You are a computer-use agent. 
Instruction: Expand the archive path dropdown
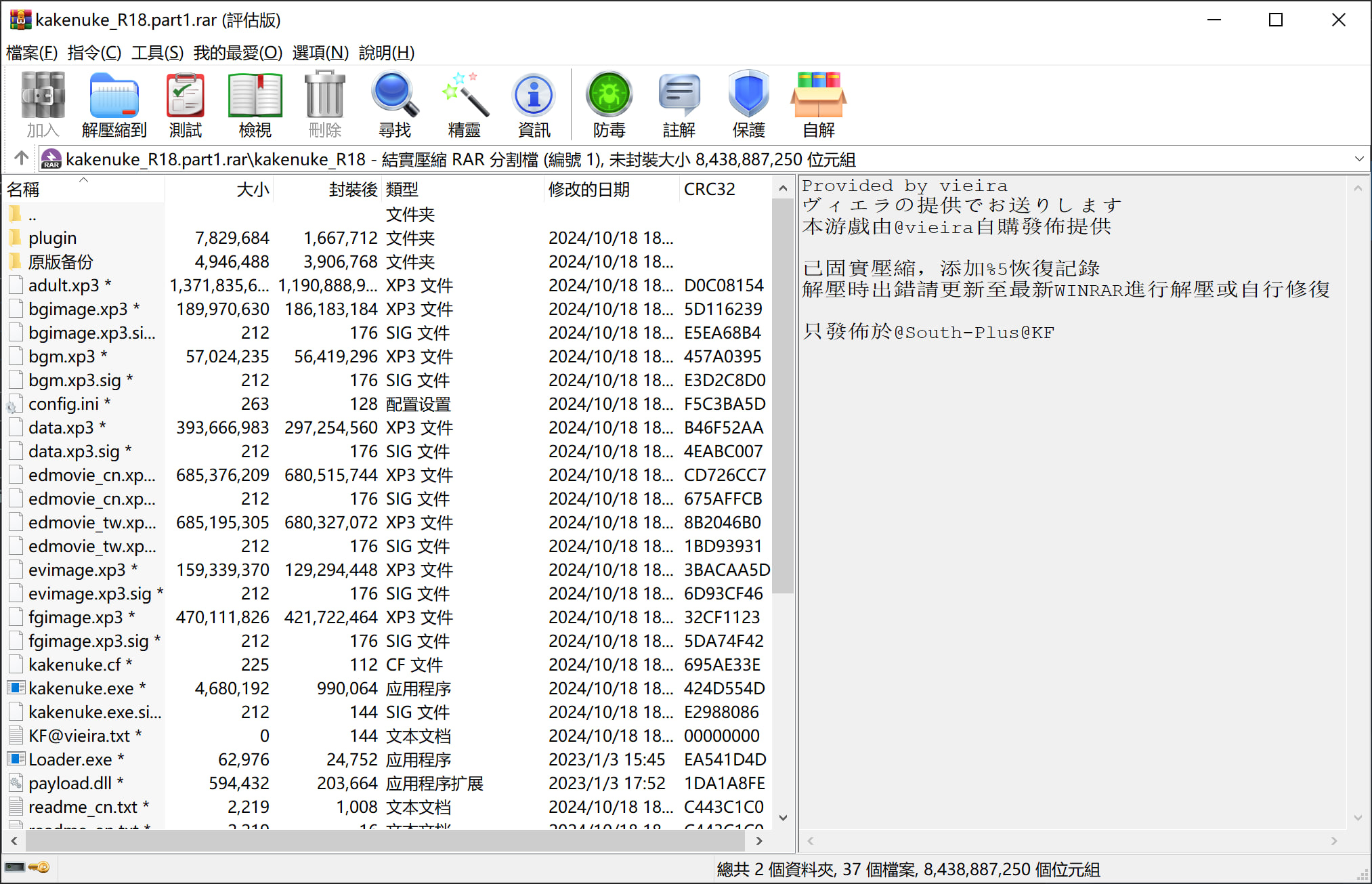click(1358, 159)
